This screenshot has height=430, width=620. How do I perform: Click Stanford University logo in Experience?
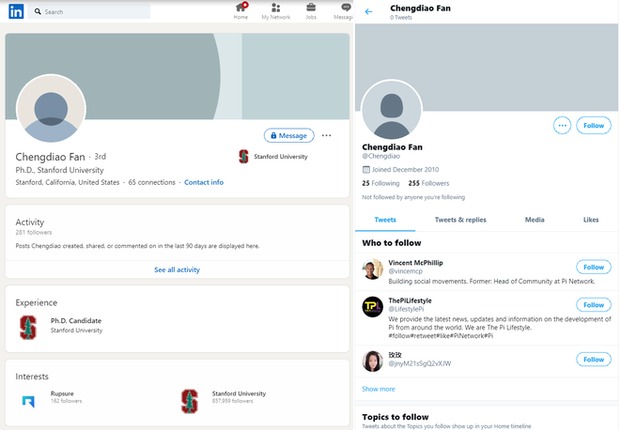pos(28,325)
